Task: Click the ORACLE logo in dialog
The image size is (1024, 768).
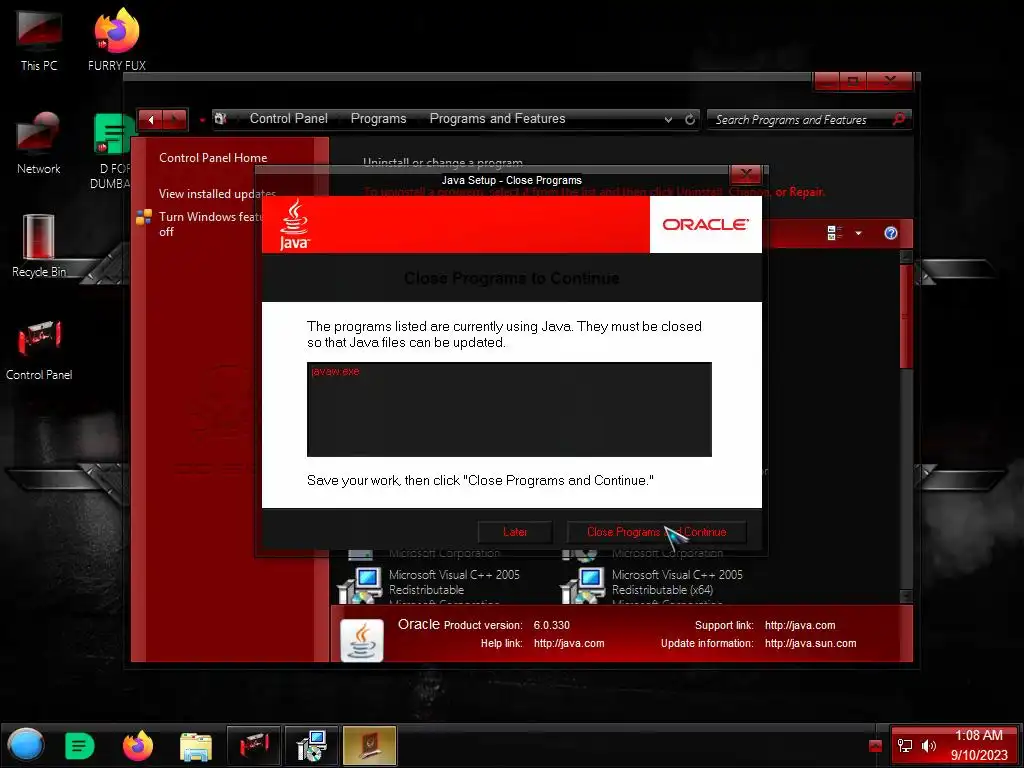Action: [x=705, y=224]
